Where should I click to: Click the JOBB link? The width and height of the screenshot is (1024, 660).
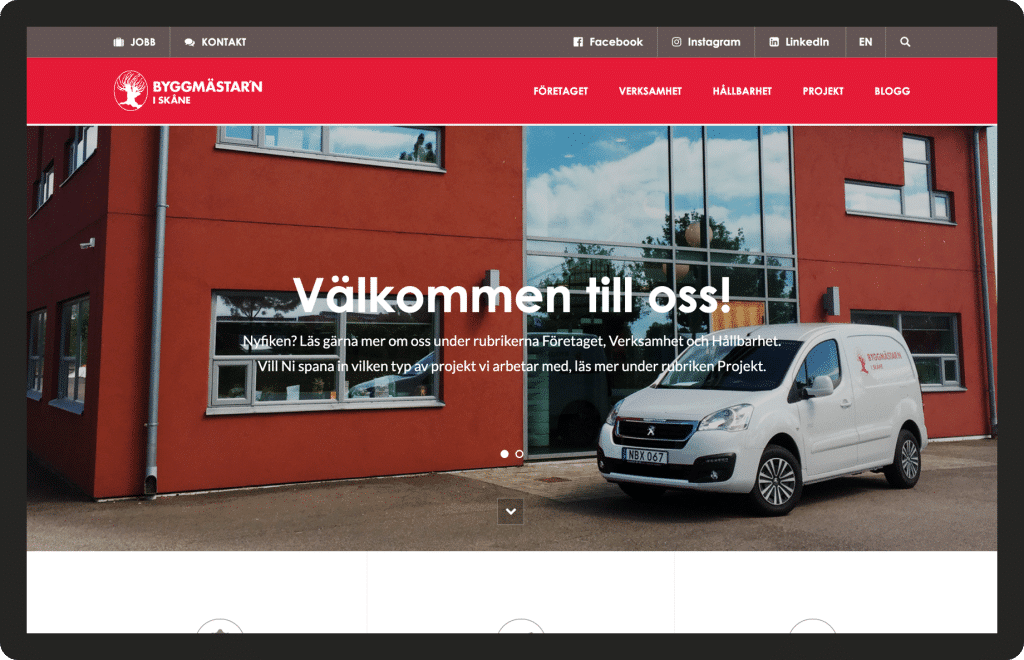coord(142,42)
